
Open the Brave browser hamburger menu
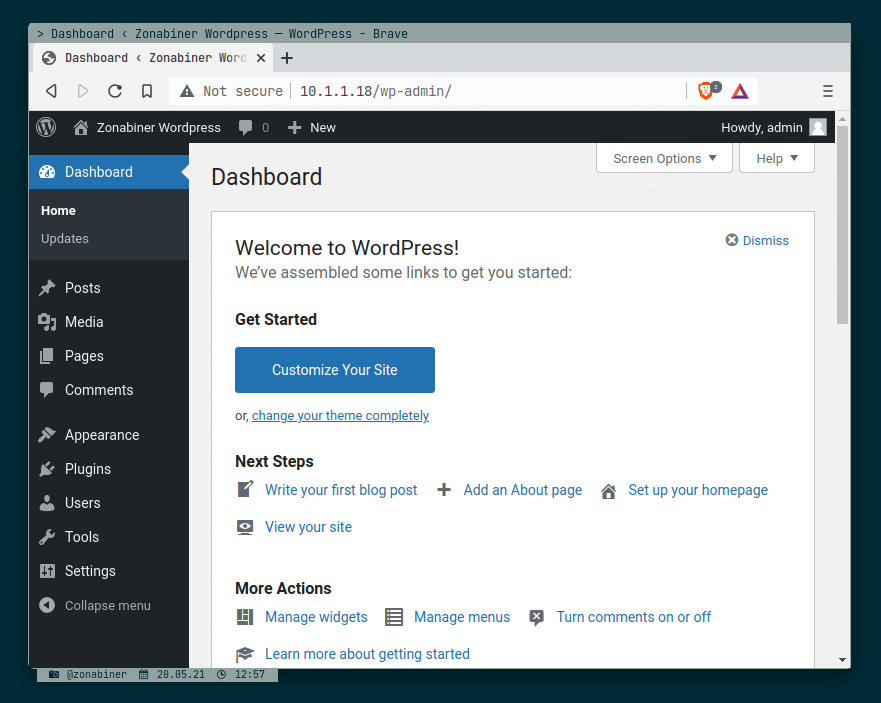click(x=828, y=90)
